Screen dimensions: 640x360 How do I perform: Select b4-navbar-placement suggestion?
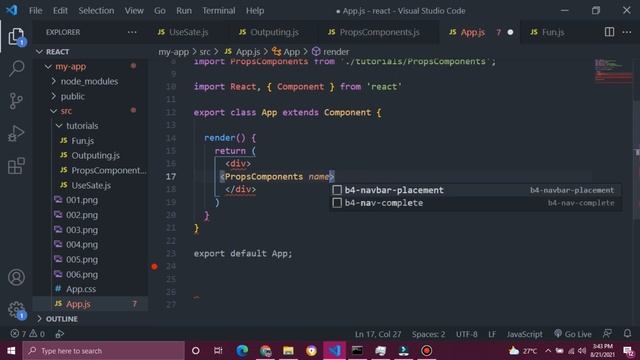(476, 190)
